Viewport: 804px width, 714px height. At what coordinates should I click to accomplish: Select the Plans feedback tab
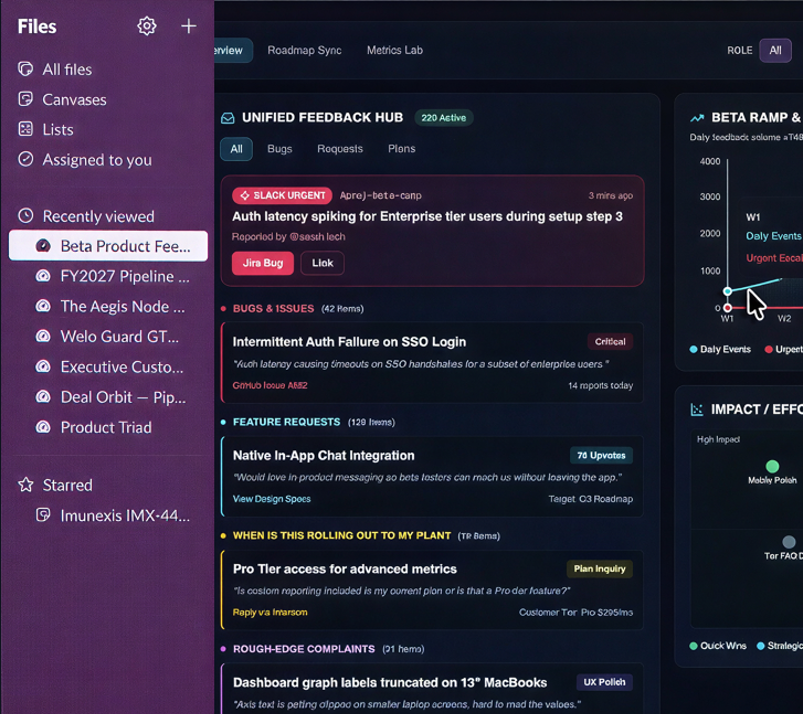401,149
